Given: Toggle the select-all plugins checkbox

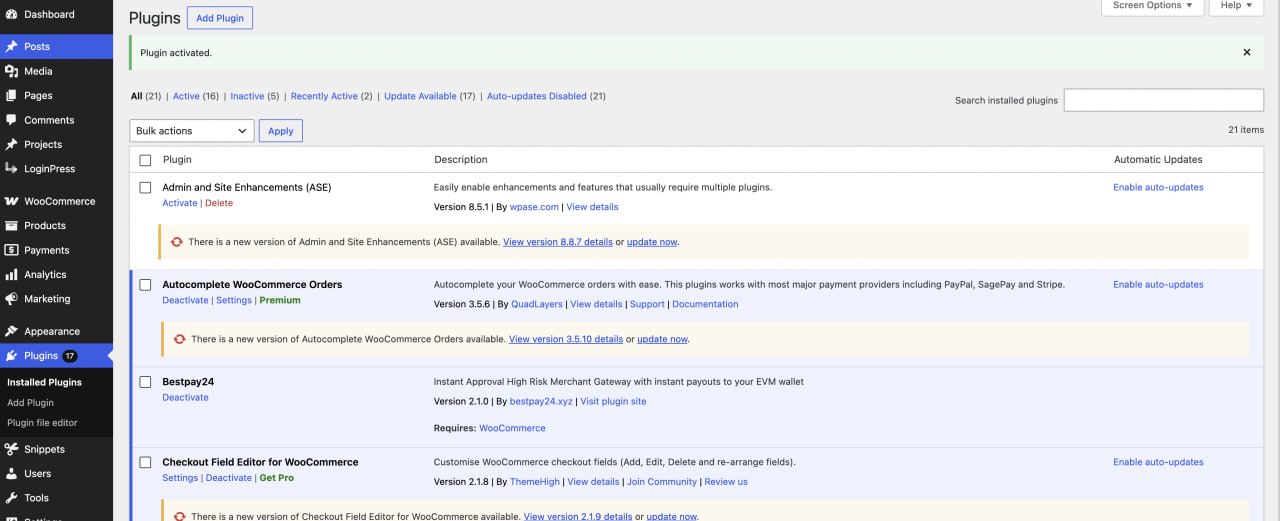Looking at the screenshot, I should 145,160.
